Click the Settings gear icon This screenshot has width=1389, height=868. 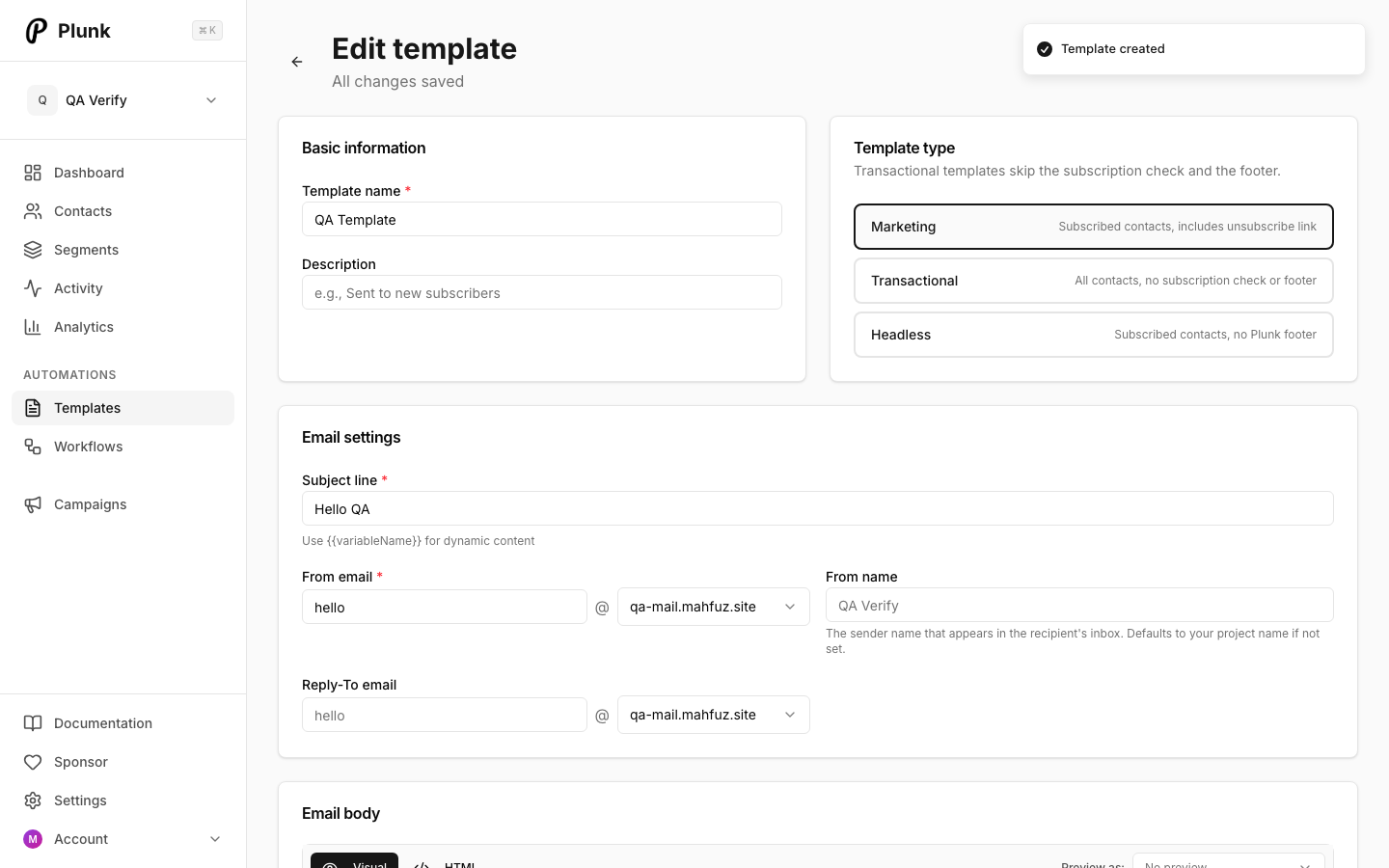point(33,800)
